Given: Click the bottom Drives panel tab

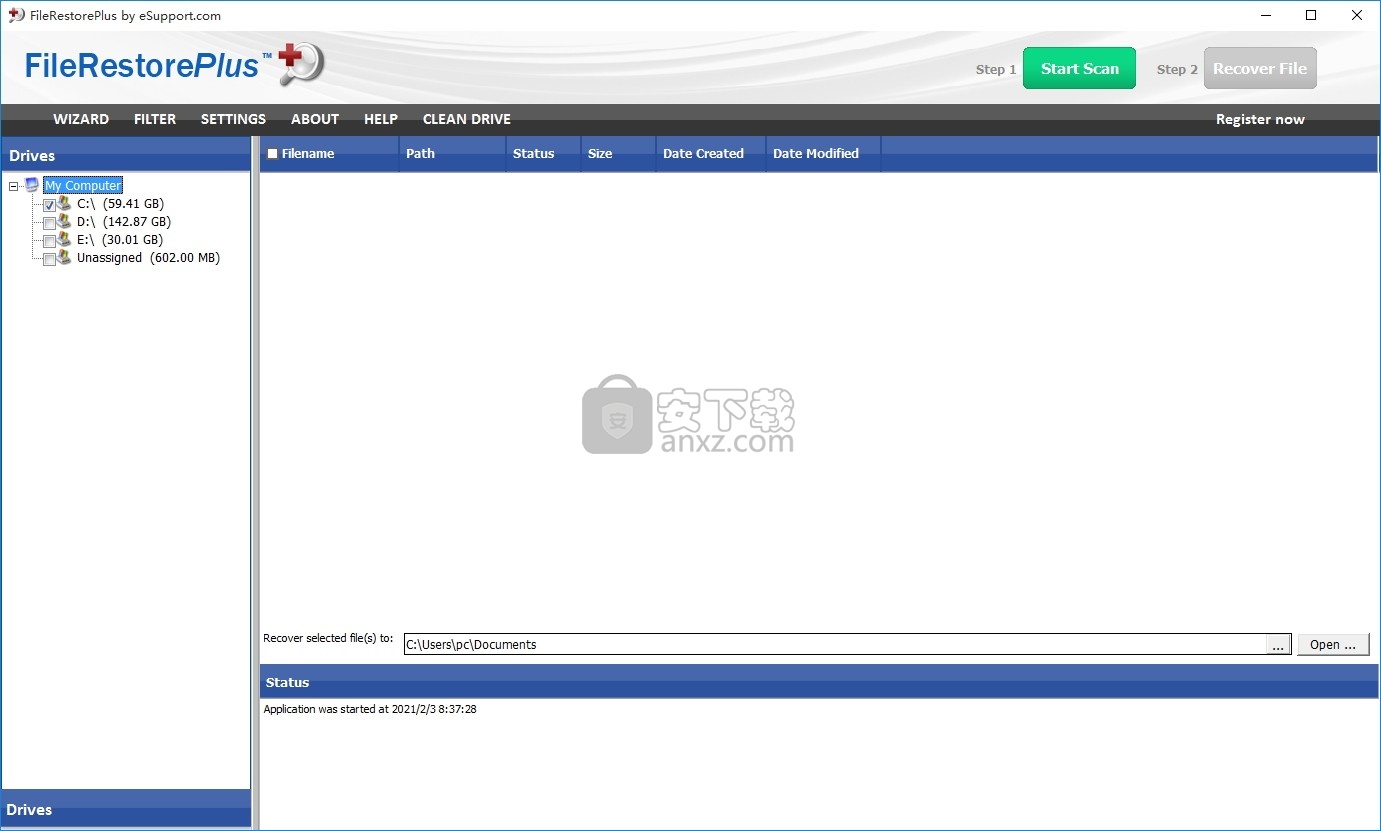Looking at the screenshot, I should tap(126, 809).
